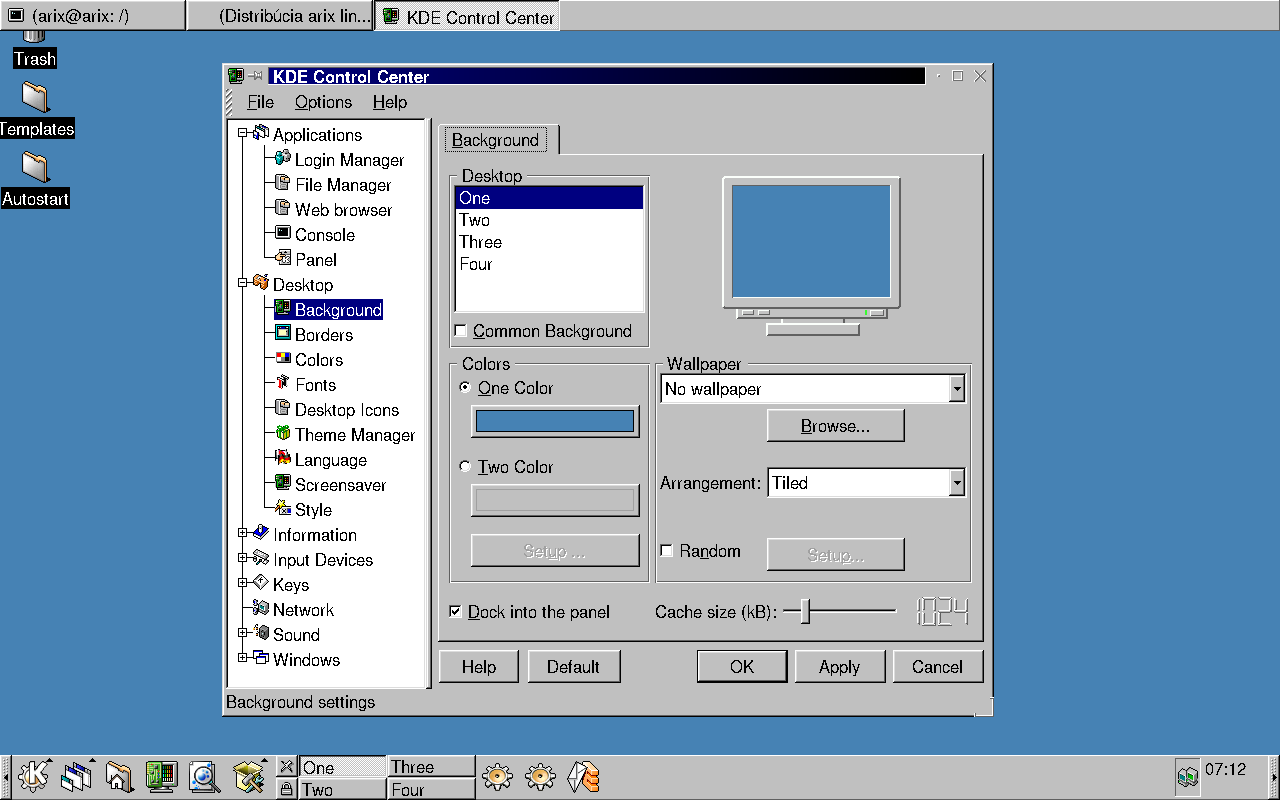The height and width of the screenshot is (800, 1280).
Task: Expand the Input Devices tree branch
Action: click(x=243, y=559)
